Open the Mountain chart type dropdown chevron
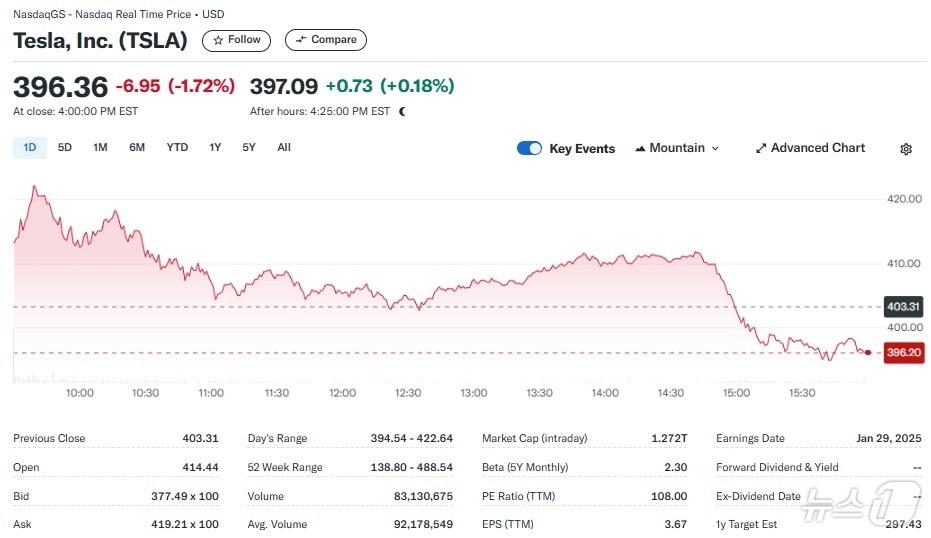Screen dimensions: 931x538 (x=715, y=148)
